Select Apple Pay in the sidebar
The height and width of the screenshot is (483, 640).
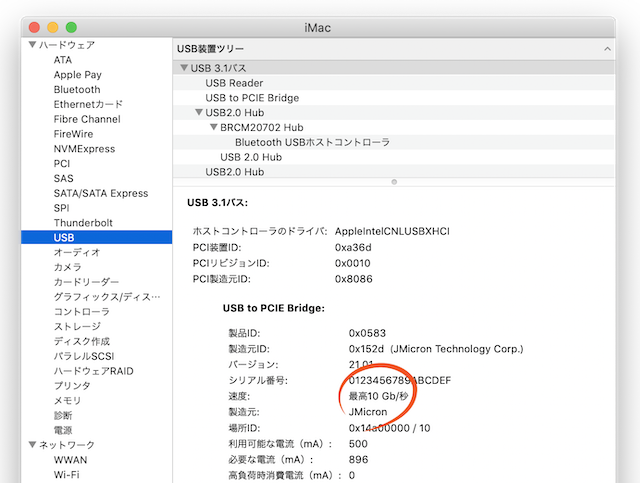(78, 75)
